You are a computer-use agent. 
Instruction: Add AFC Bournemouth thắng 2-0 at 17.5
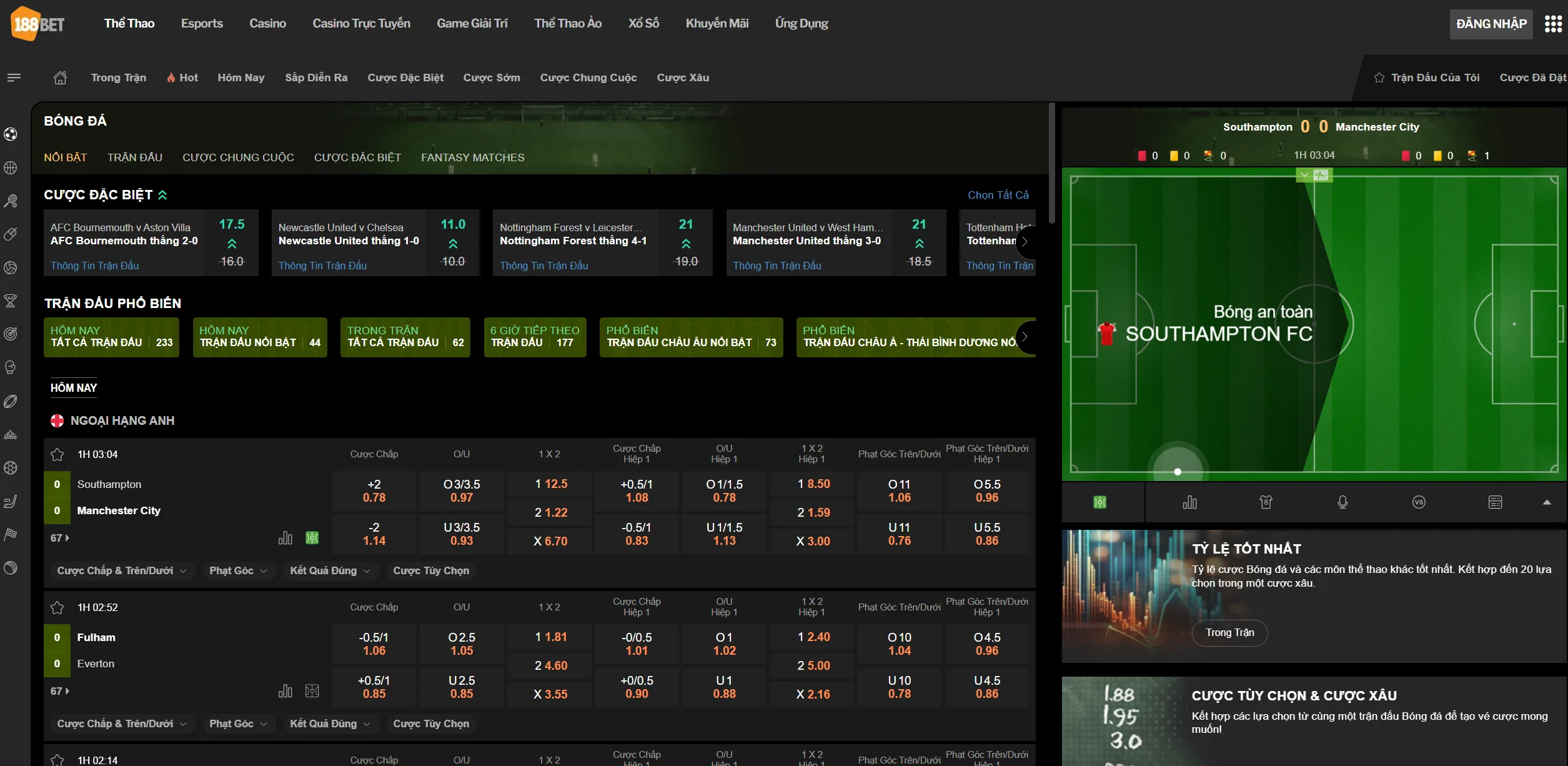coord(232,242)
